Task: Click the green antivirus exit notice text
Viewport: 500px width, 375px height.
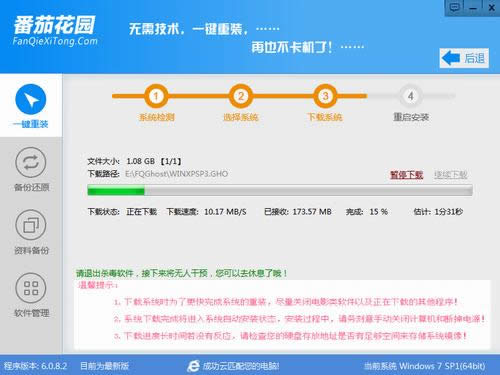Action: (182, 273)
